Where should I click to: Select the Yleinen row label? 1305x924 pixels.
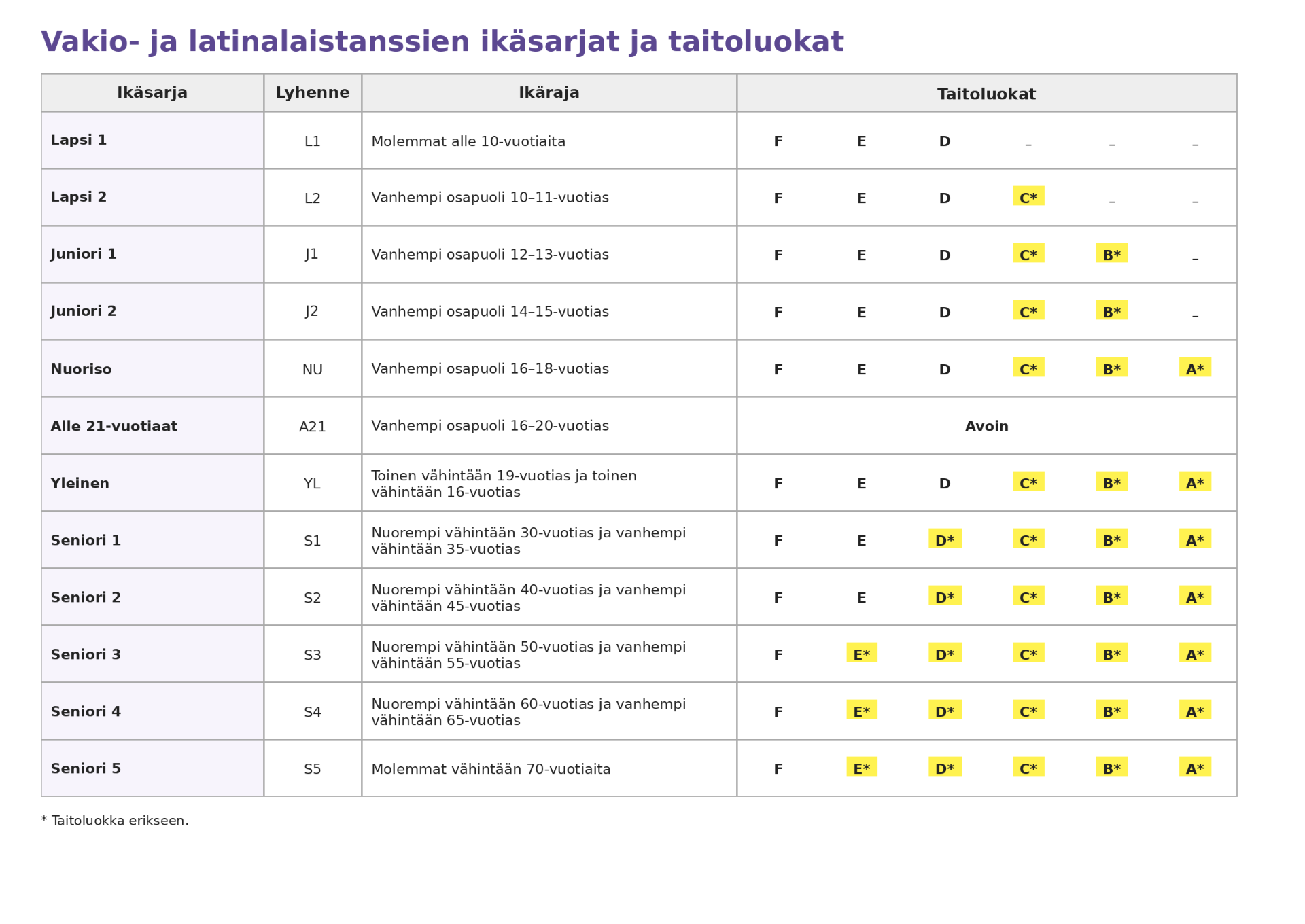pyautogui.click(x=80, y=484)
